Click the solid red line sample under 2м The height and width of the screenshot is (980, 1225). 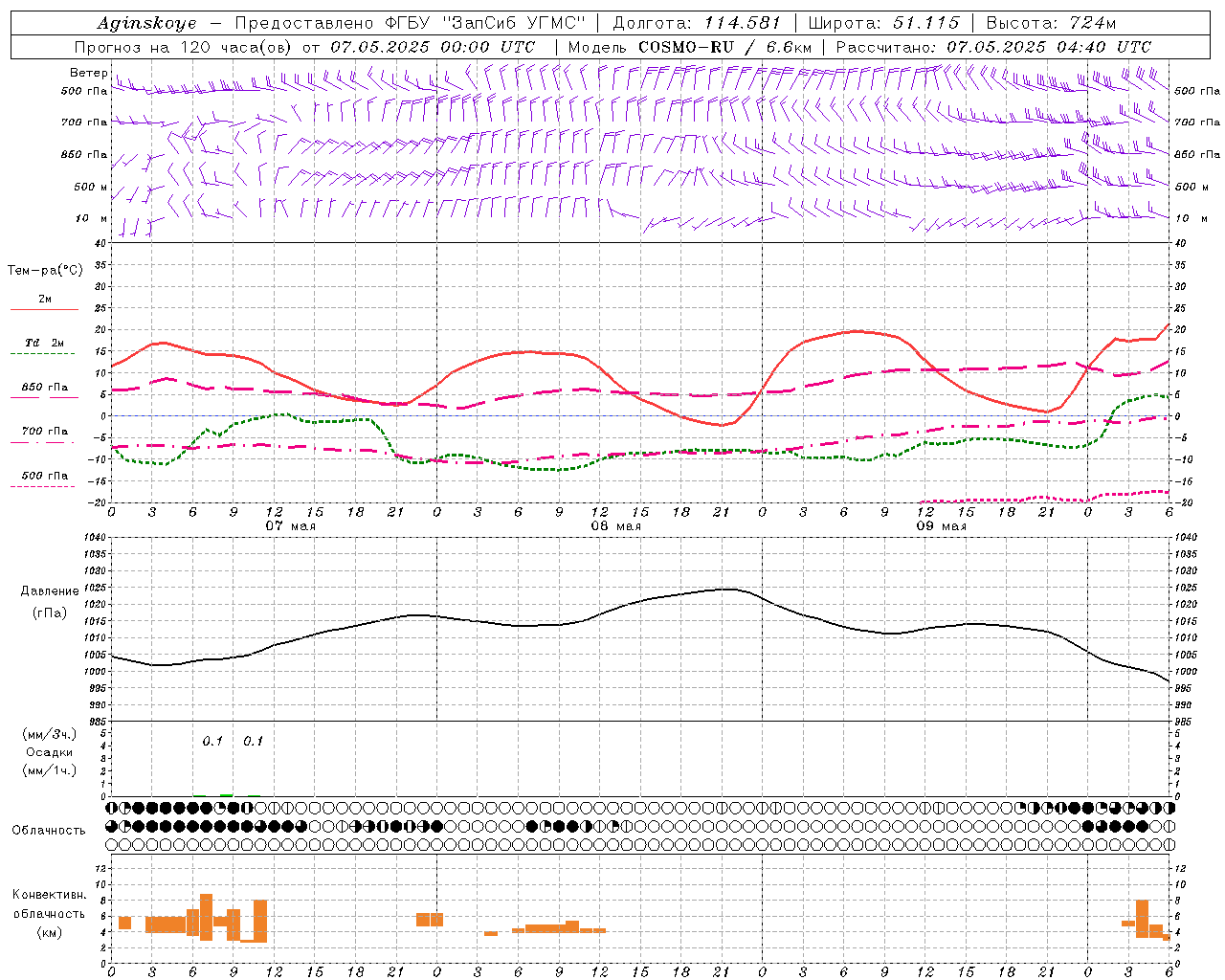(44, 310)
